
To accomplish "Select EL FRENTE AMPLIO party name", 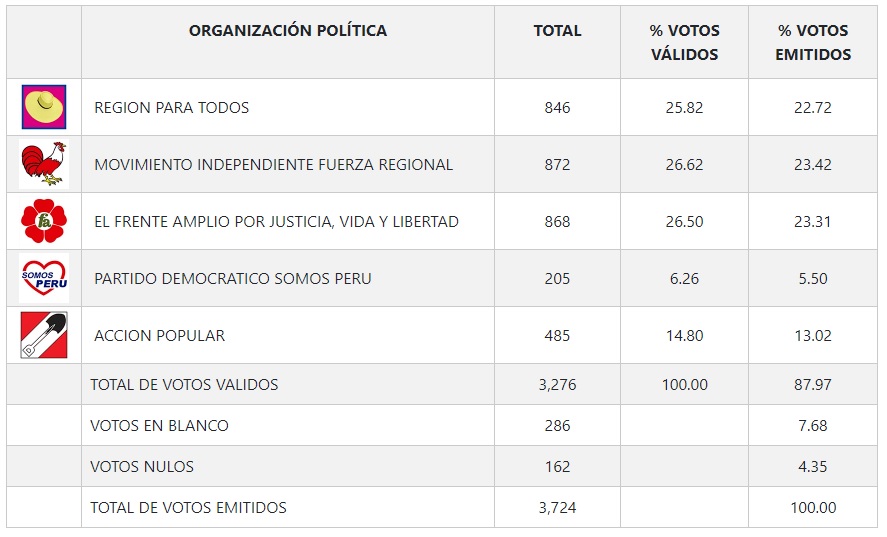I will (276, 222).
